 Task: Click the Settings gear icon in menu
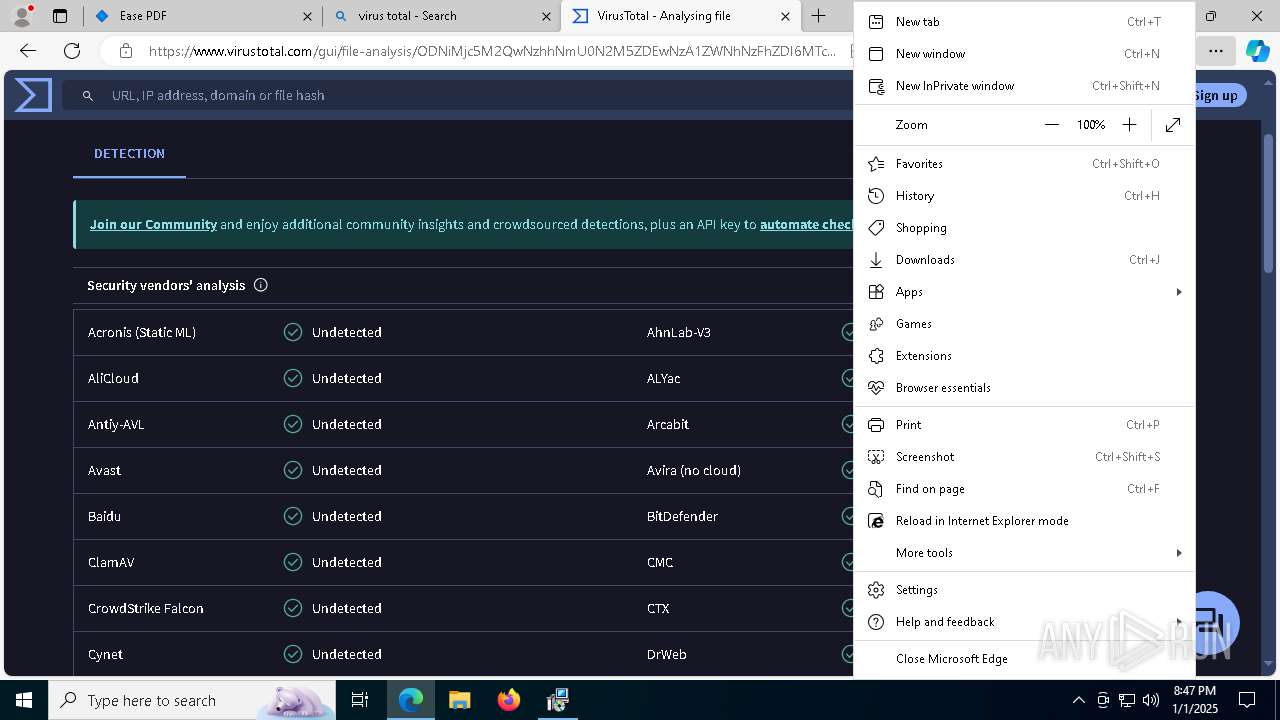[x=876, y=590]
